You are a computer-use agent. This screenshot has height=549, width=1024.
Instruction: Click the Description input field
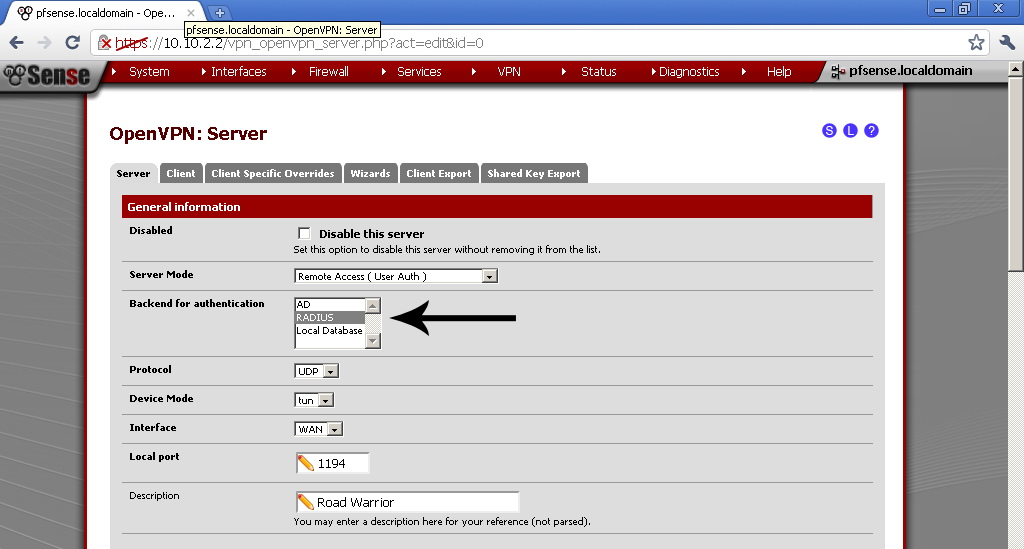(x=408, y=502)
